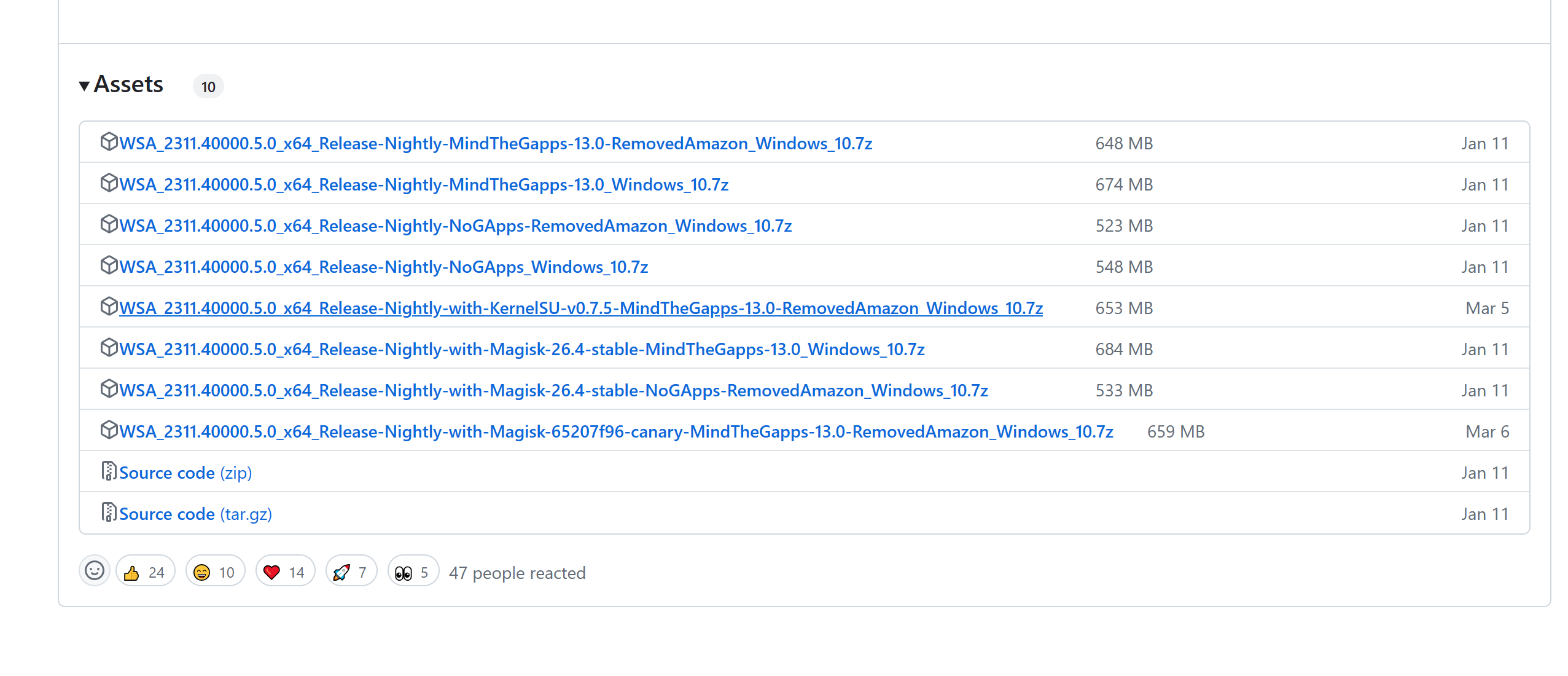Download Nightly-MindTheGapps-13.0_Windows_10.7z 674 MB file

pos(424,184)
